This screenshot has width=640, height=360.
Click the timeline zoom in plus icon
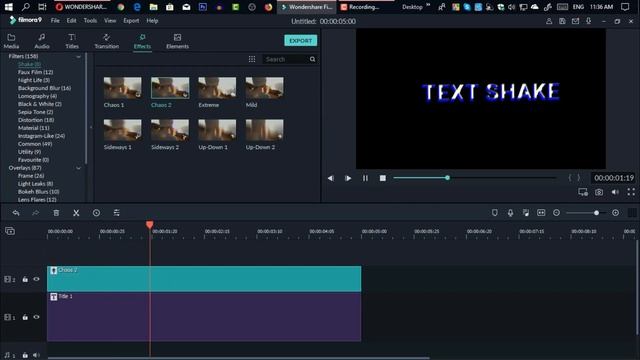click(x=615, y=213)
